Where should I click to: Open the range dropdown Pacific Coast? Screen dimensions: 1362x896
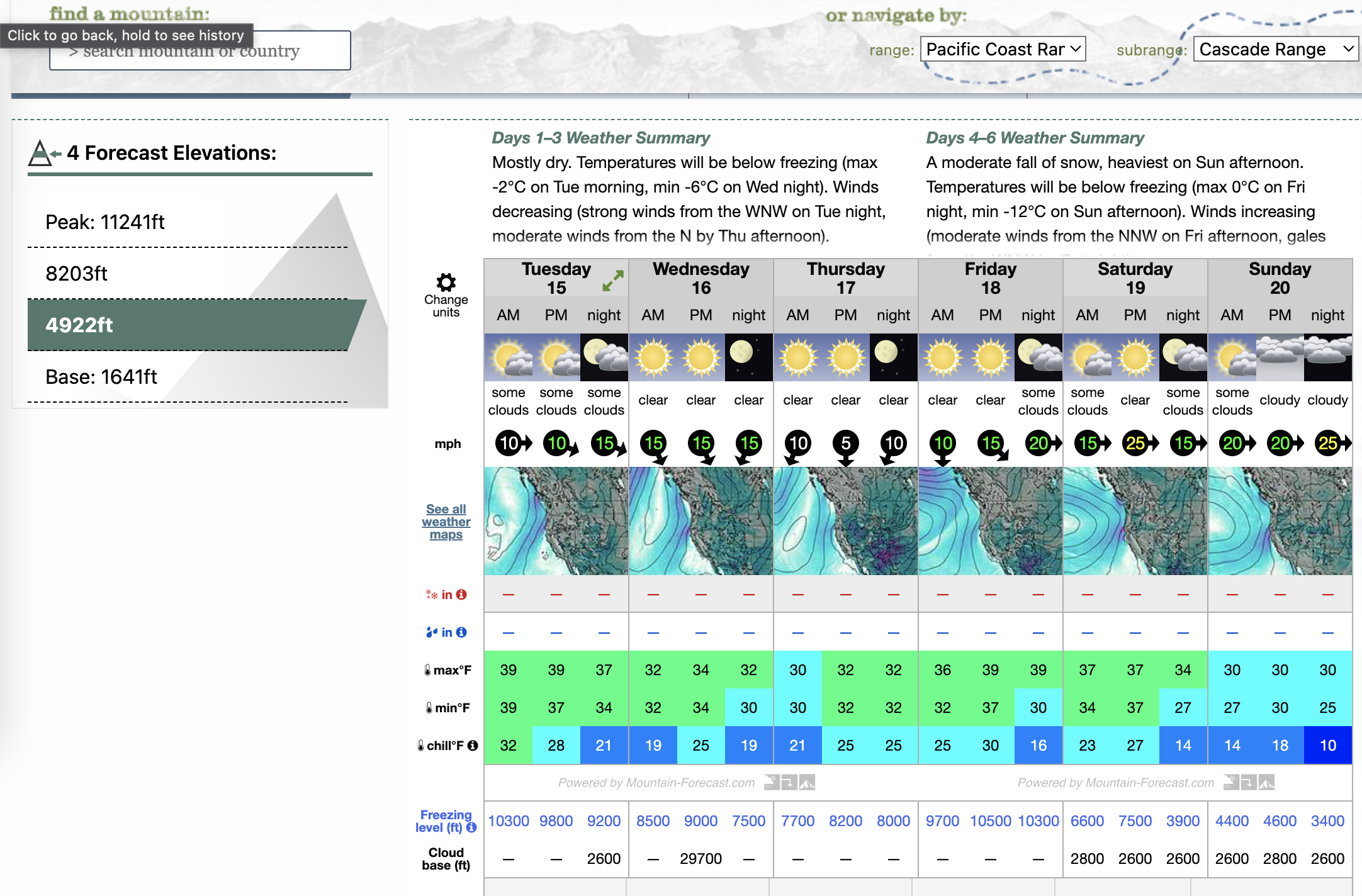pyautogui.click(x=1003, y=49)
